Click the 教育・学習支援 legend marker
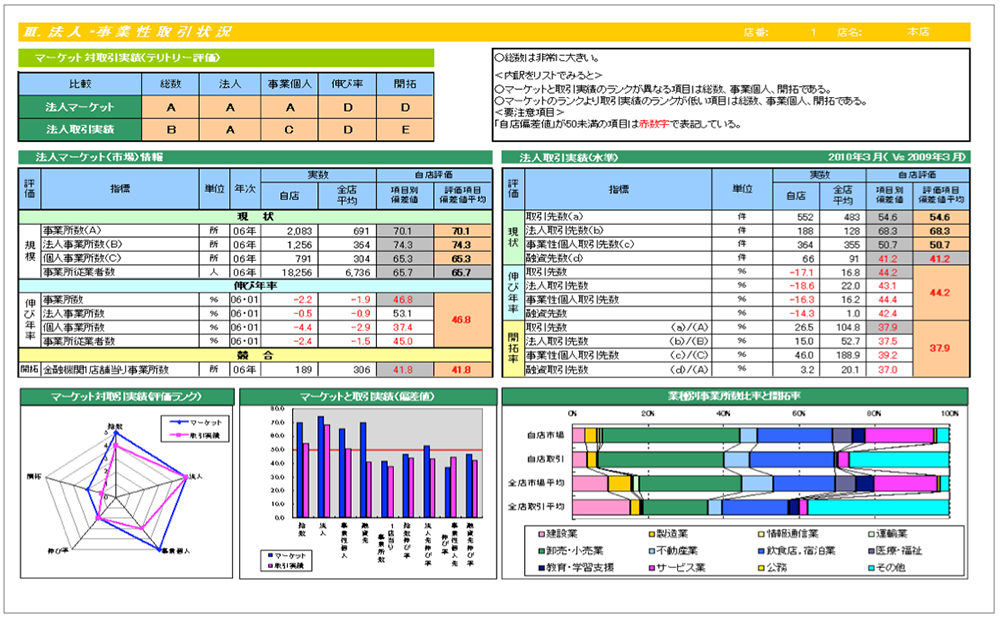The width and height of the screenshot is (1000, 618). click(x=541, y=567)
